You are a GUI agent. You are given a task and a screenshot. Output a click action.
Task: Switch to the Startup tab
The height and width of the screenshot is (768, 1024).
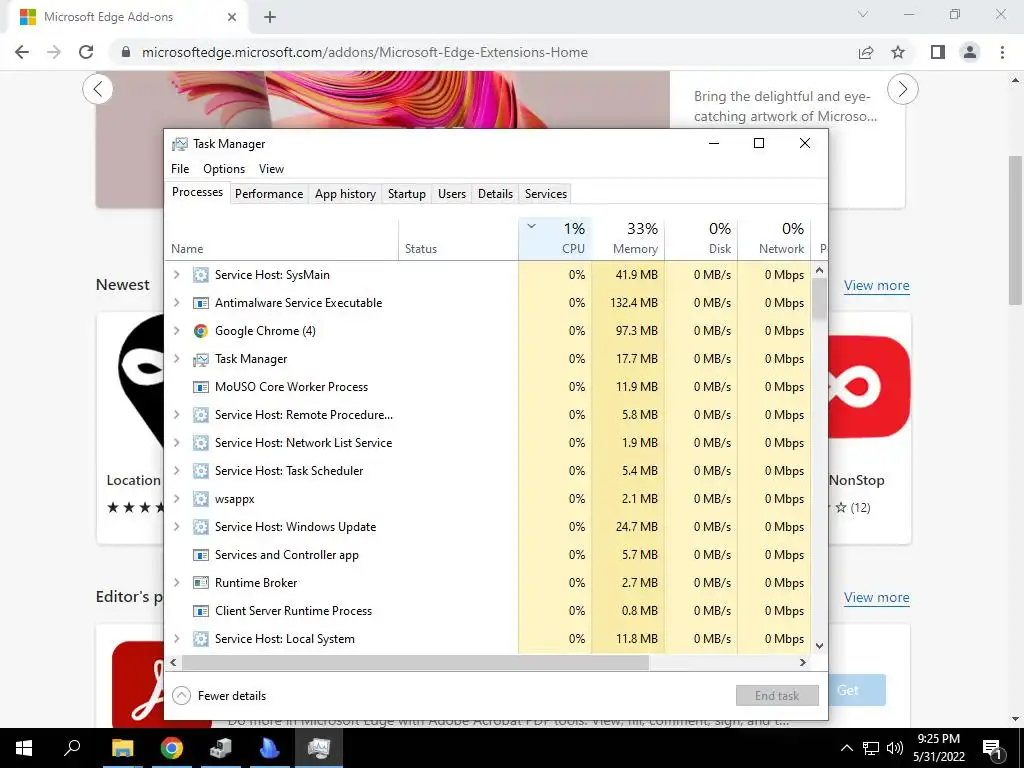pyautogui.click(x=407, y=194)
